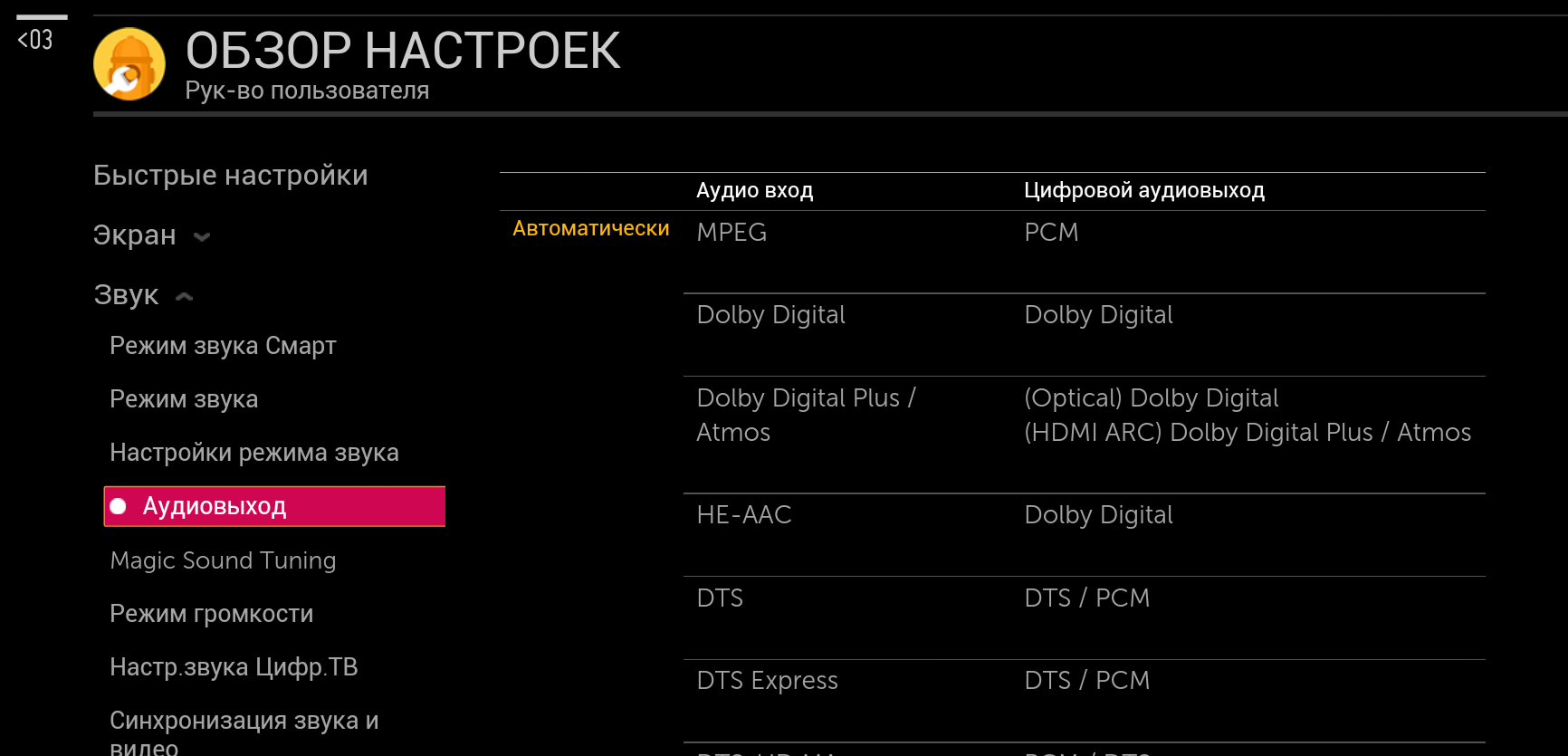Expand the Экран section chevron
1568x756 pixels.
coord(202,236)
